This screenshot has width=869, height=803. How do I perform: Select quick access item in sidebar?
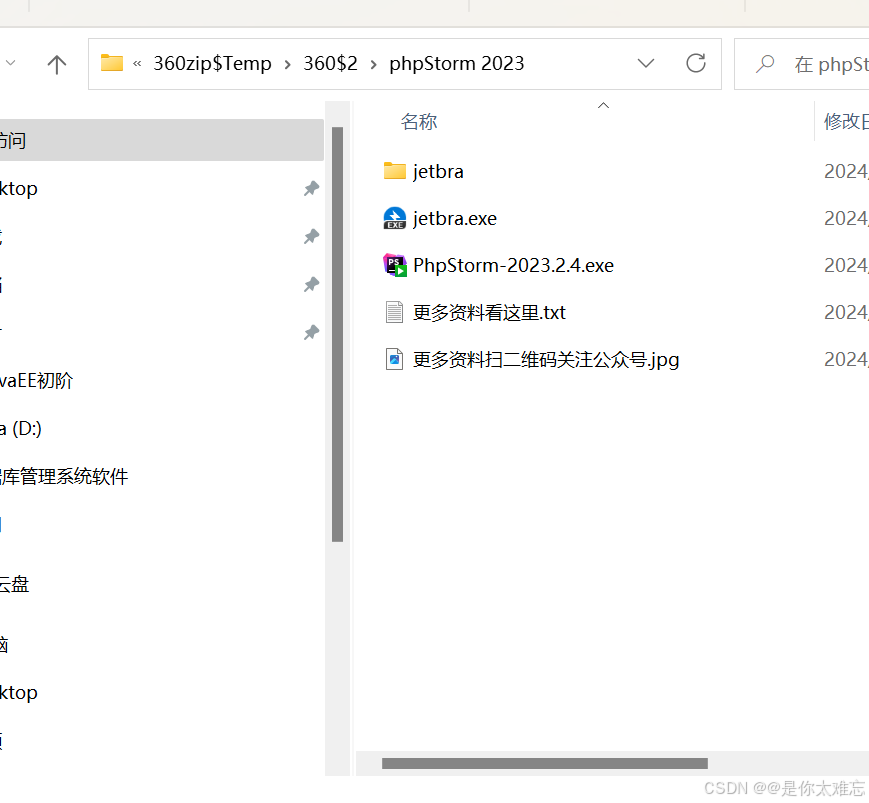point(162,140)
